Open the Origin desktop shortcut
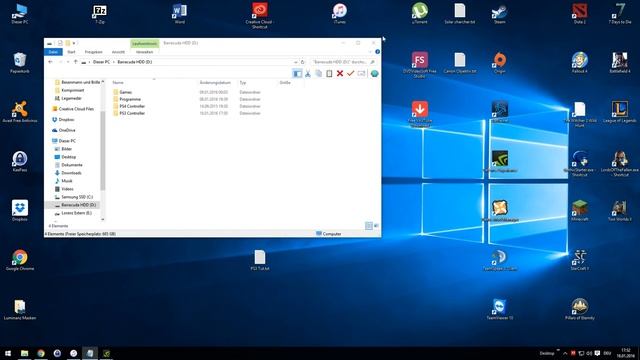640x360 pixels. (x=500, y=63)
